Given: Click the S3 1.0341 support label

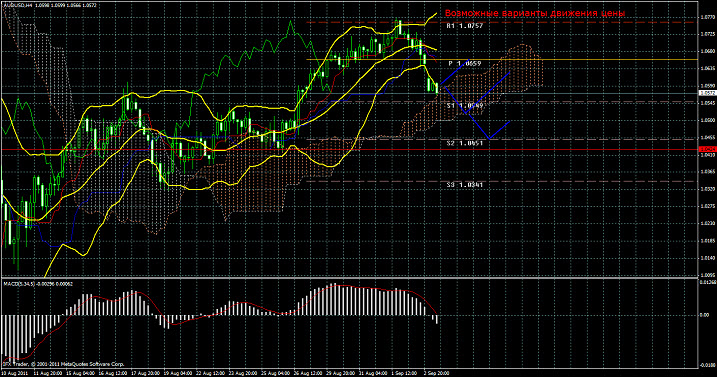Looking at the screenshot, I should coord(465,185).
